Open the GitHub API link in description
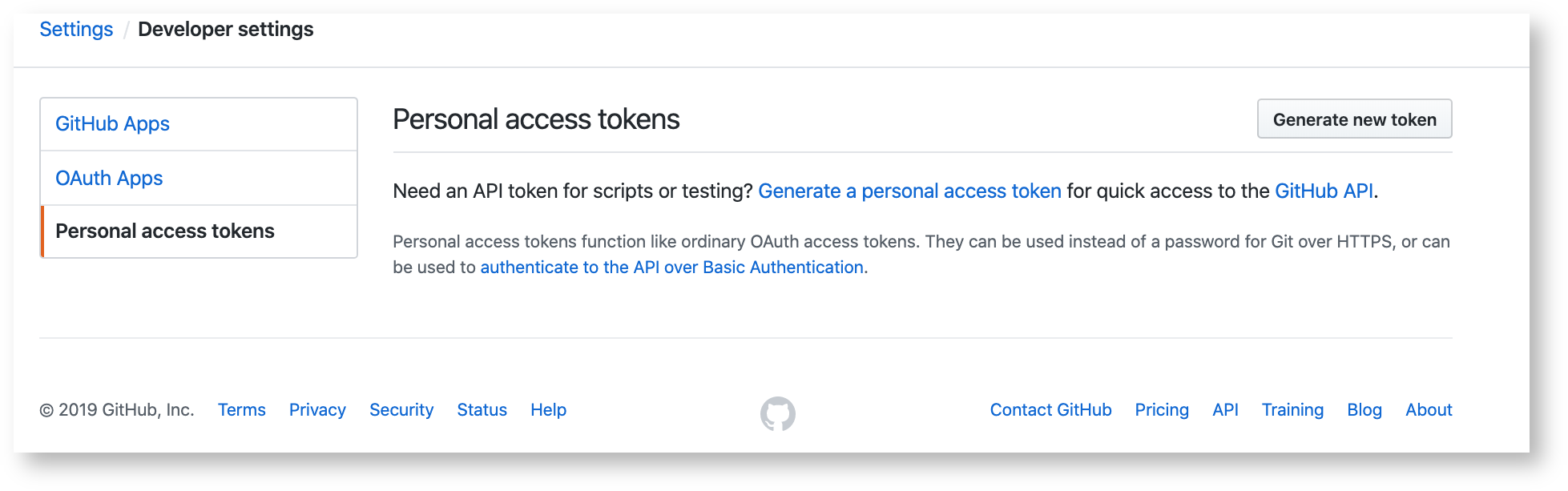The width and height of the screenshot is (1568, 491). (x=1324, y=191)
